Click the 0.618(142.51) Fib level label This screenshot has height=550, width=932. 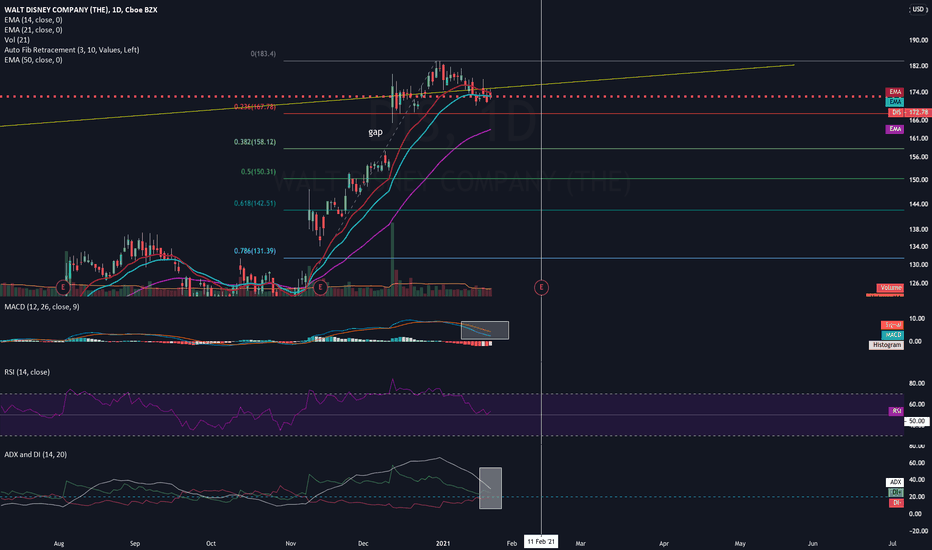tap(255, 203)
